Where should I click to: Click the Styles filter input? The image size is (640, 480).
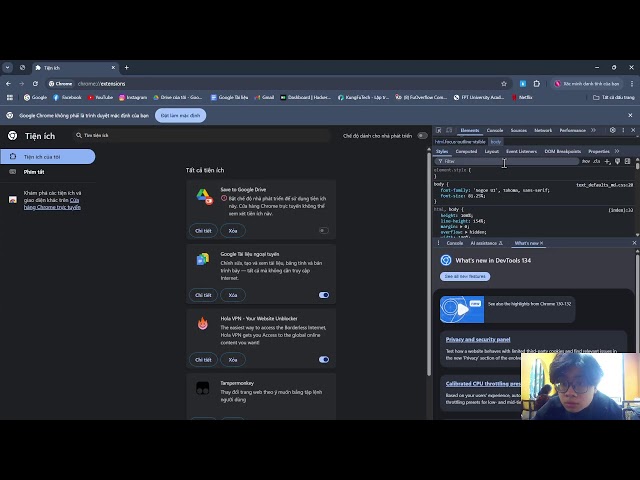(x=507, y=161)
